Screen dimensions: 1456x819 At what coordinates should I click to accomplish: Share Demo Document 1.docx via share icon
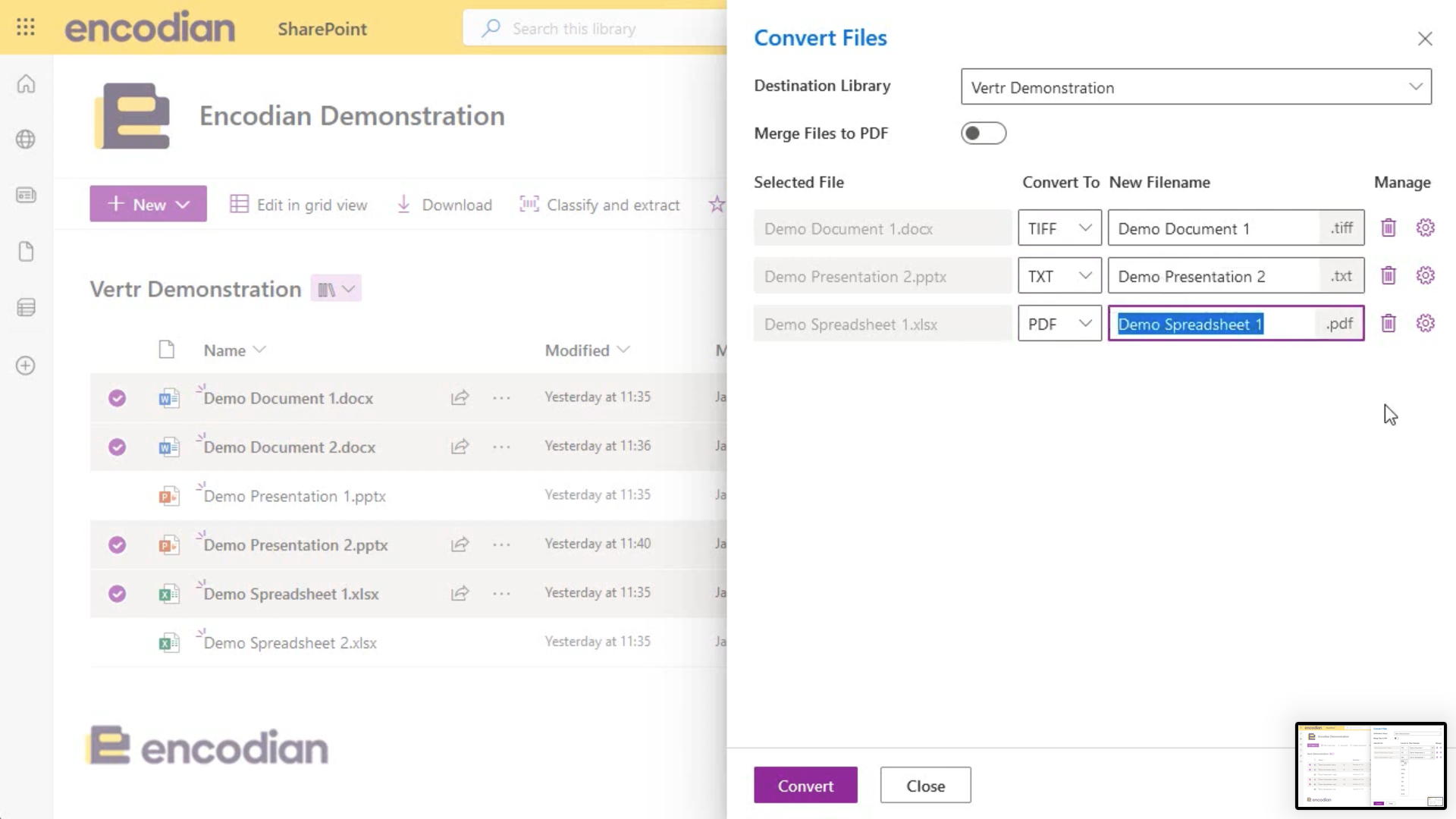point(460,397)
